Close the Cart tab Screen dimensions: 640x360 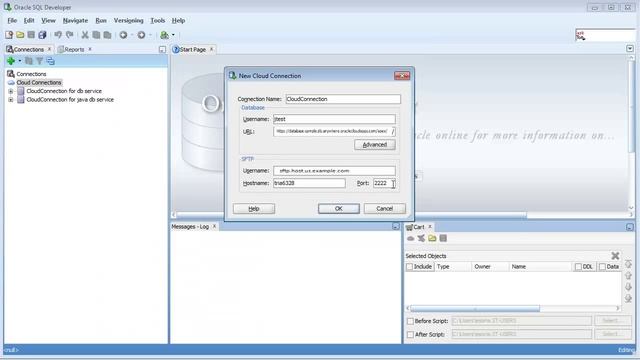pos(430,227)
